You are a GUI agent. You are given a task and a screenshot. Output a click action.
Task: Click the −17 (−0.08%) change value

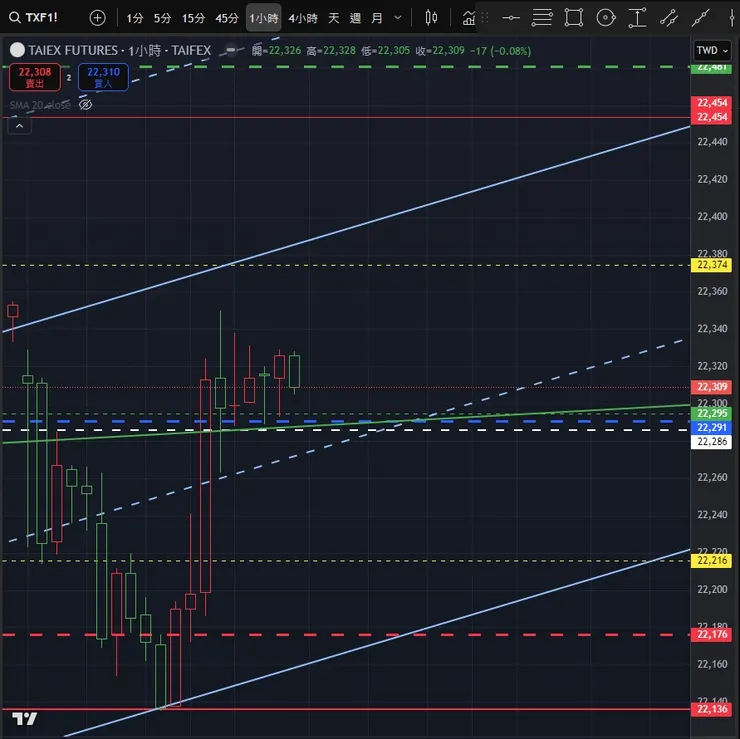(501, 51)
